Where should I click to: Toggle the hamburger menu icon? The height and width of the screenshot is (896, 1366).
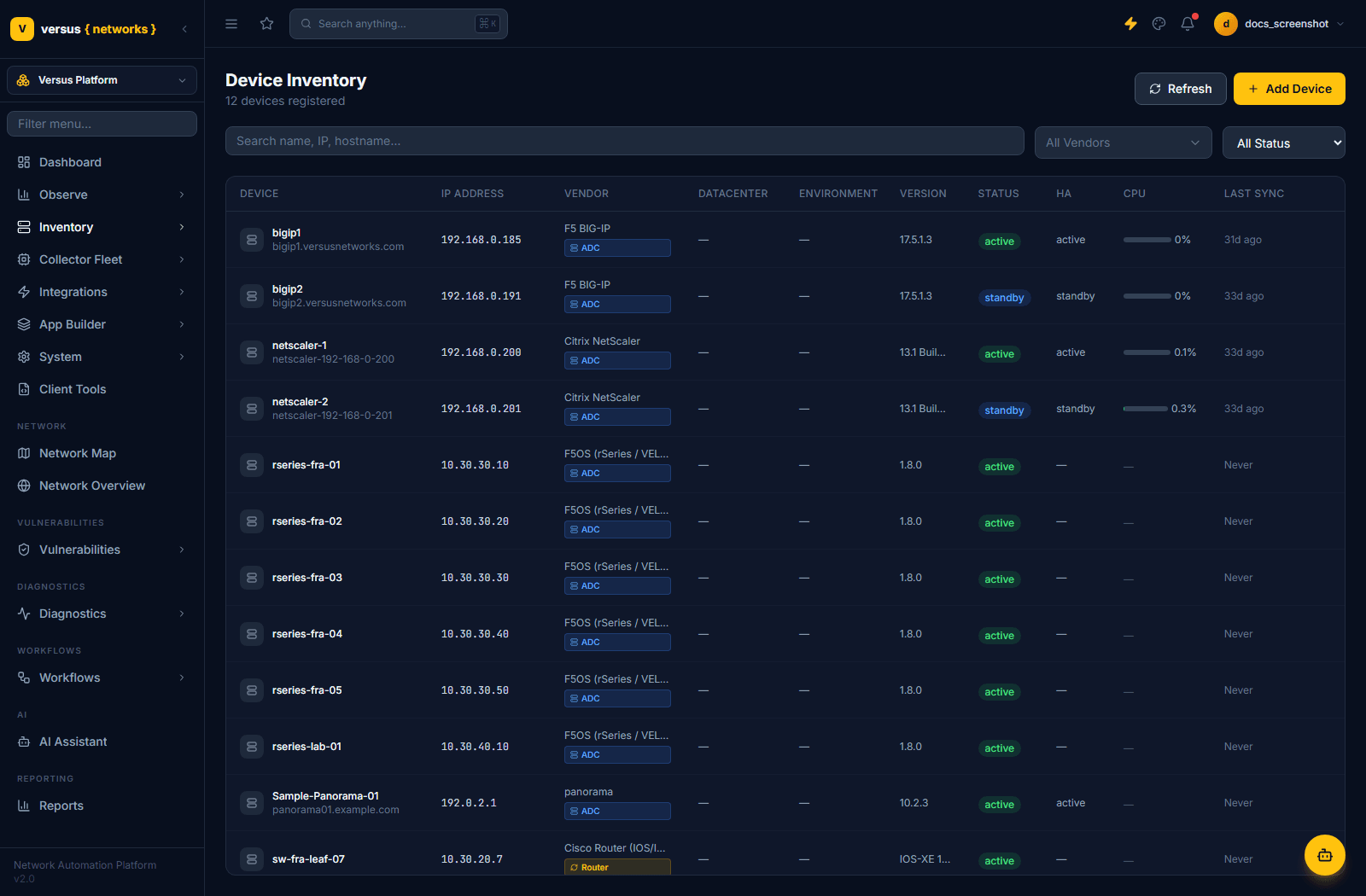pyautogui.click(x=231, y=24)
